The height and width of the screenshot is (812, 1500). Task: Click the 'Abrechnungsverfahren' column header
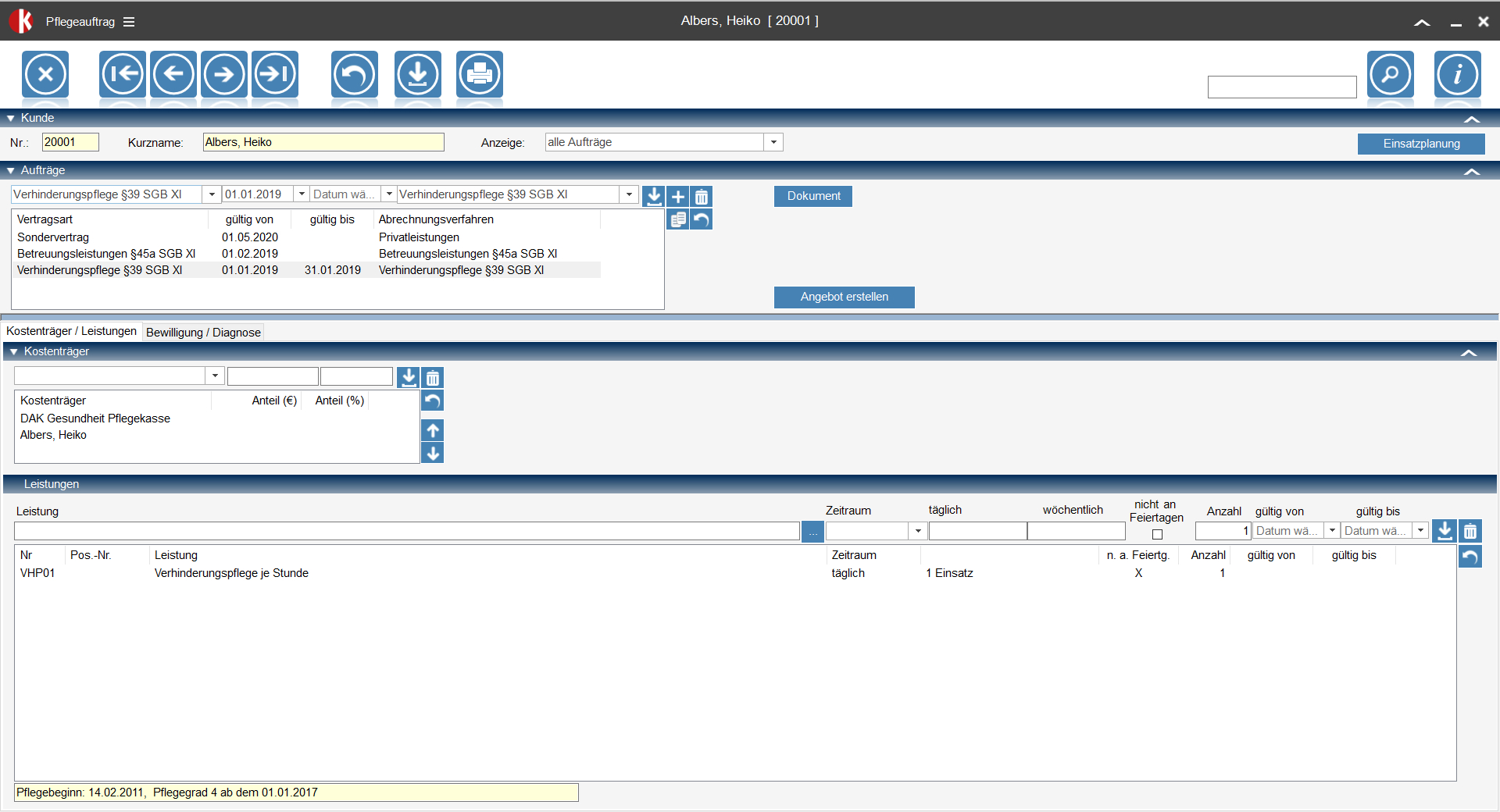click(436, 219)
